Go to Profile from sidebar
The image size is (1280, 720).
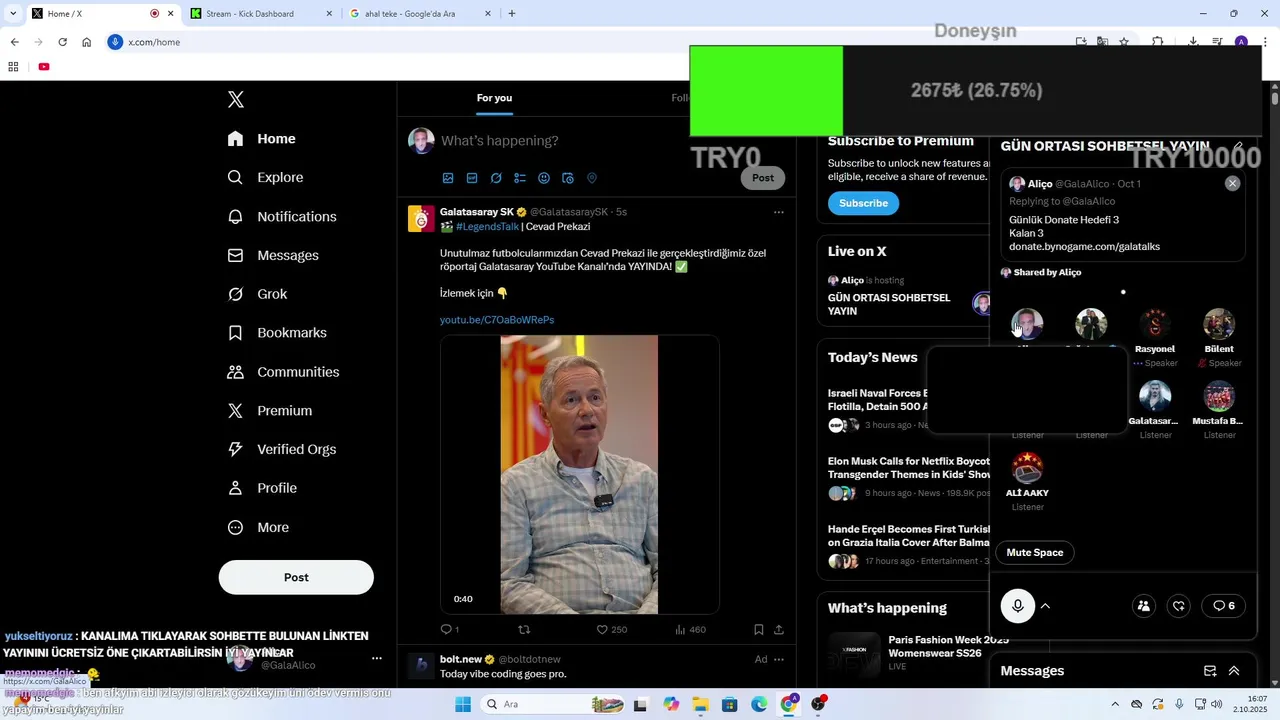click(262, 488)
